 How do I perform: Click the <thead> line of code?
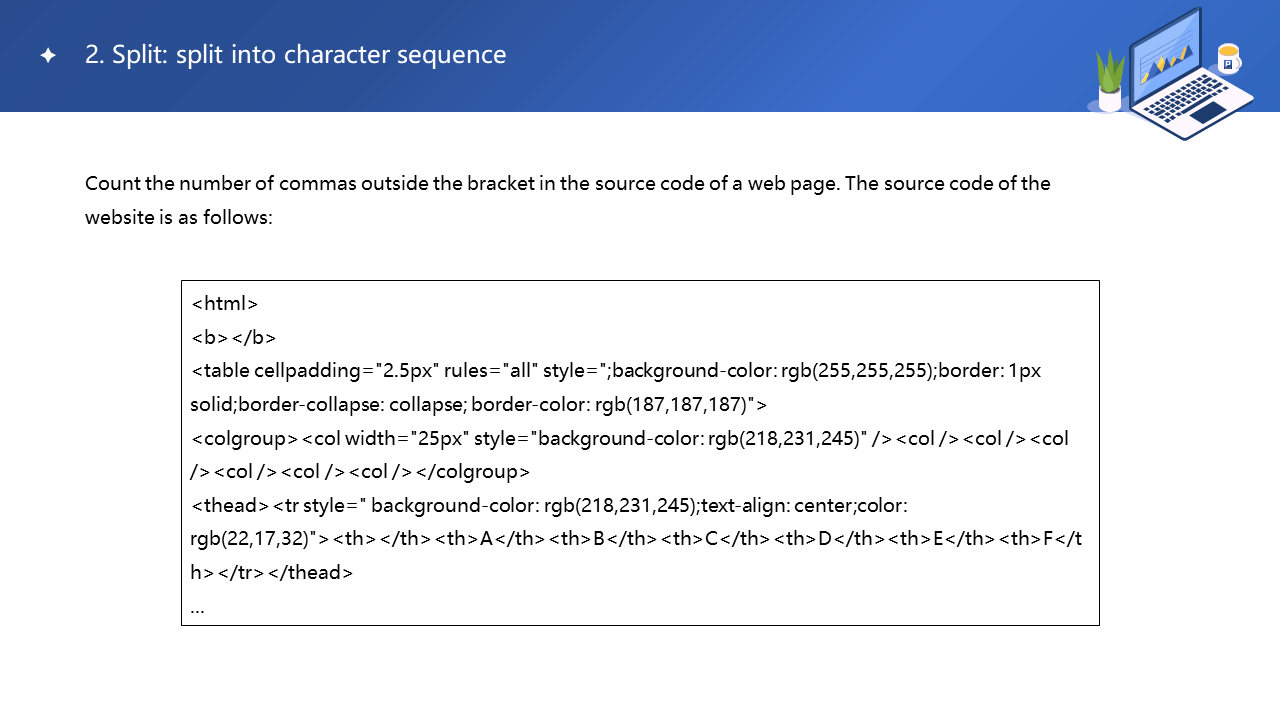(x=548, y=506)
